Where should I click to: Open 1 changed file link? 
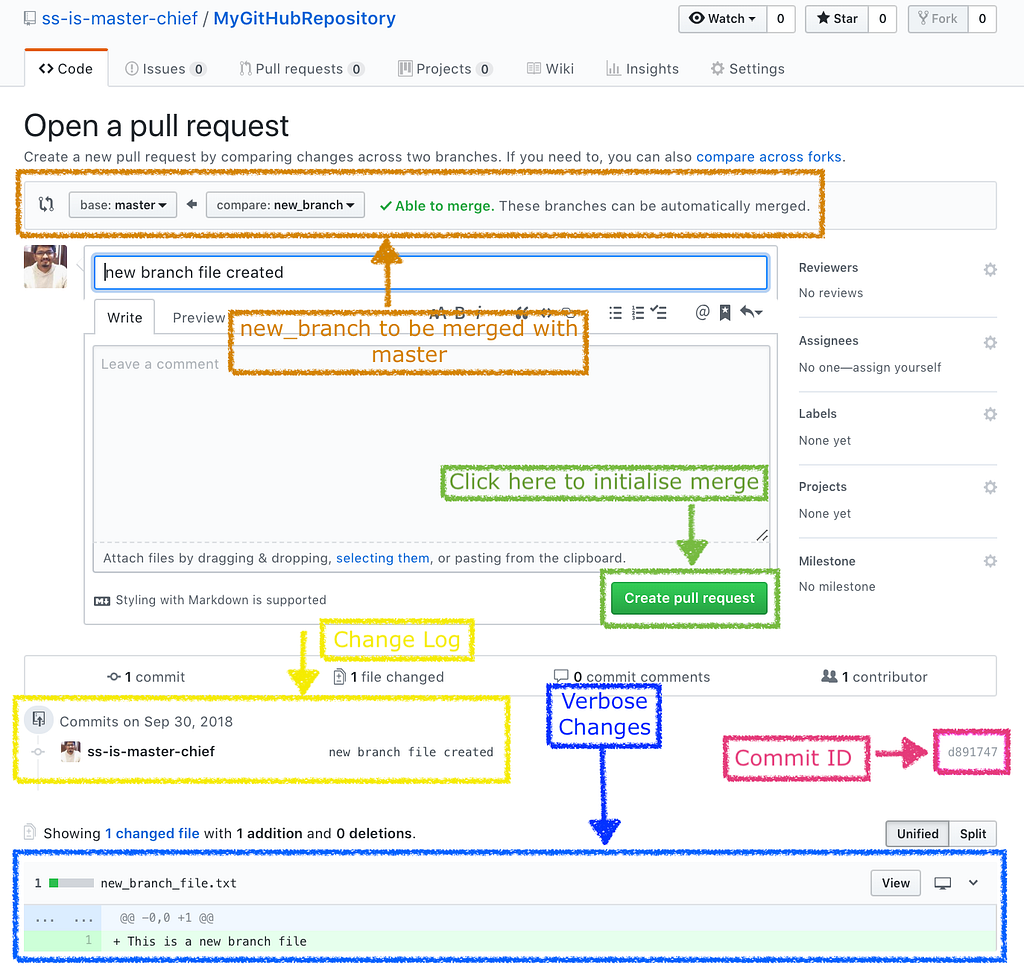pyautogui.click(x=152, y=833)
